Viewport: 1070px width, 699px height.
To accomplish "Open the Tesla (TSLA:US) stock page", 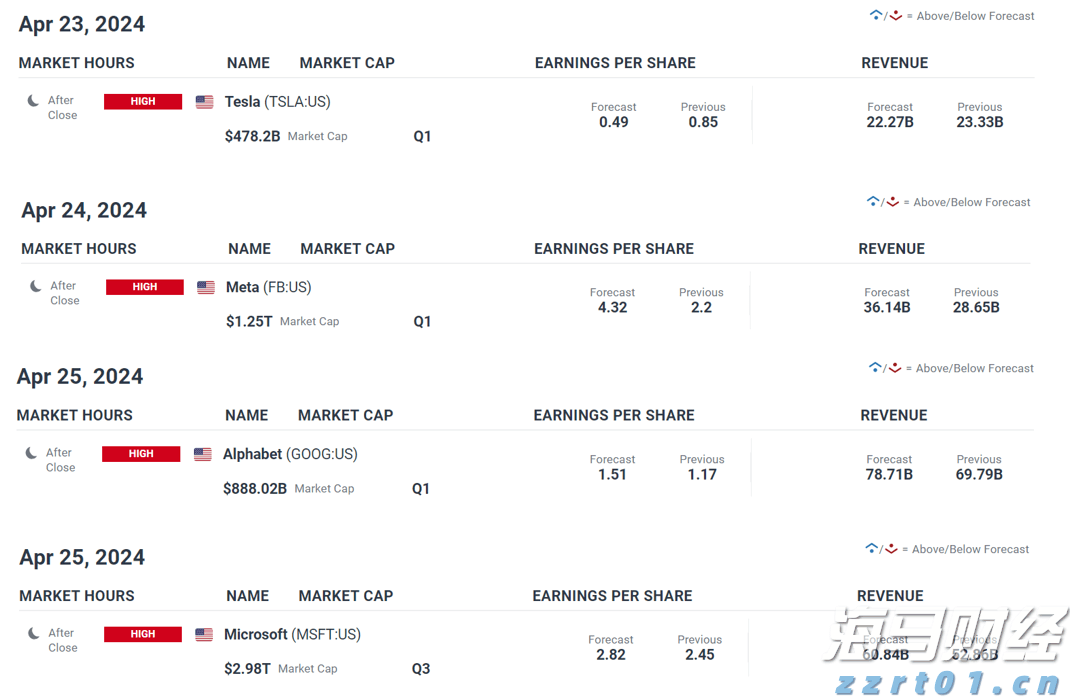I will tap(277, 101).
